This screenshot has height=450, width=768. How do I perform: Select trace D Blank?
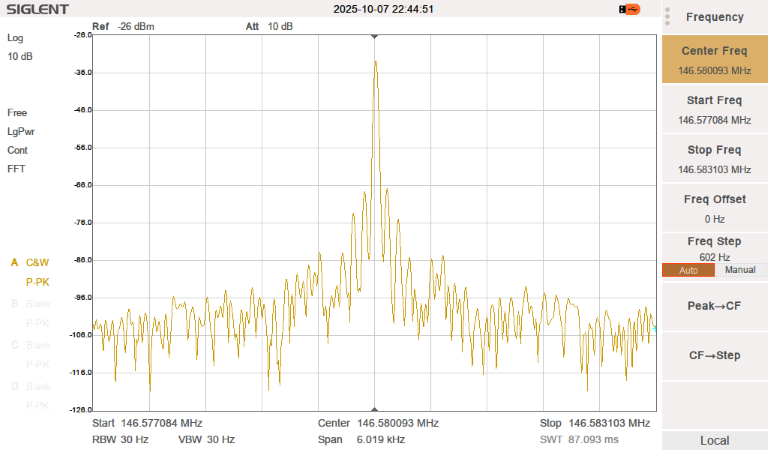click(30, 386)
